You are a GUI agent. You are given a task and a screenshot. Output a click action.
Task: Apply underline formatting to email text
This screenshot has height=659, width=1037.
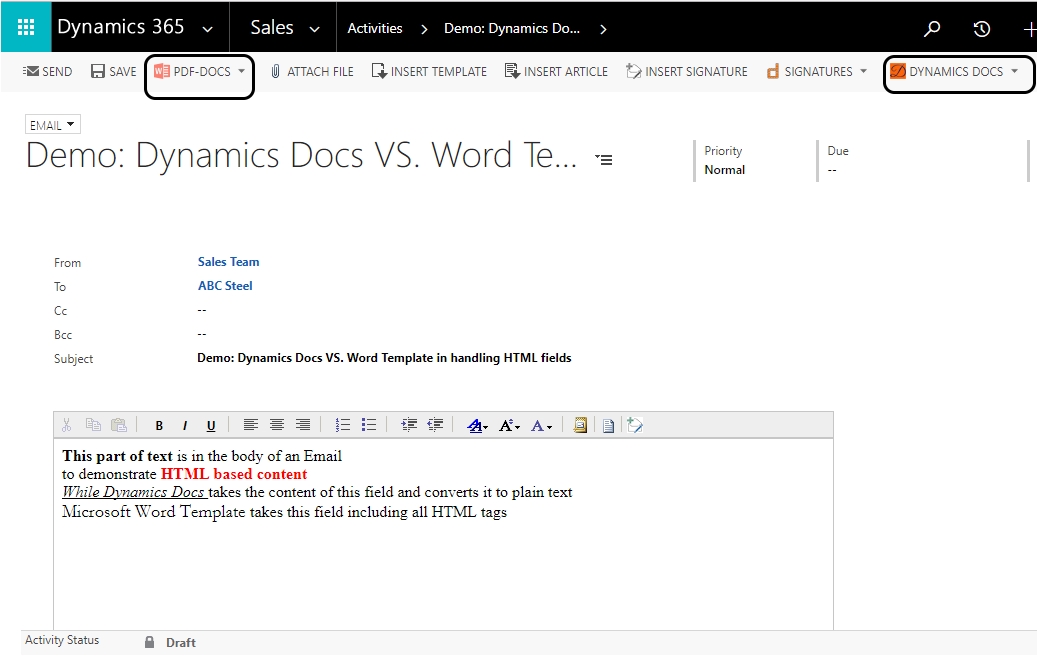pos(210,425)
